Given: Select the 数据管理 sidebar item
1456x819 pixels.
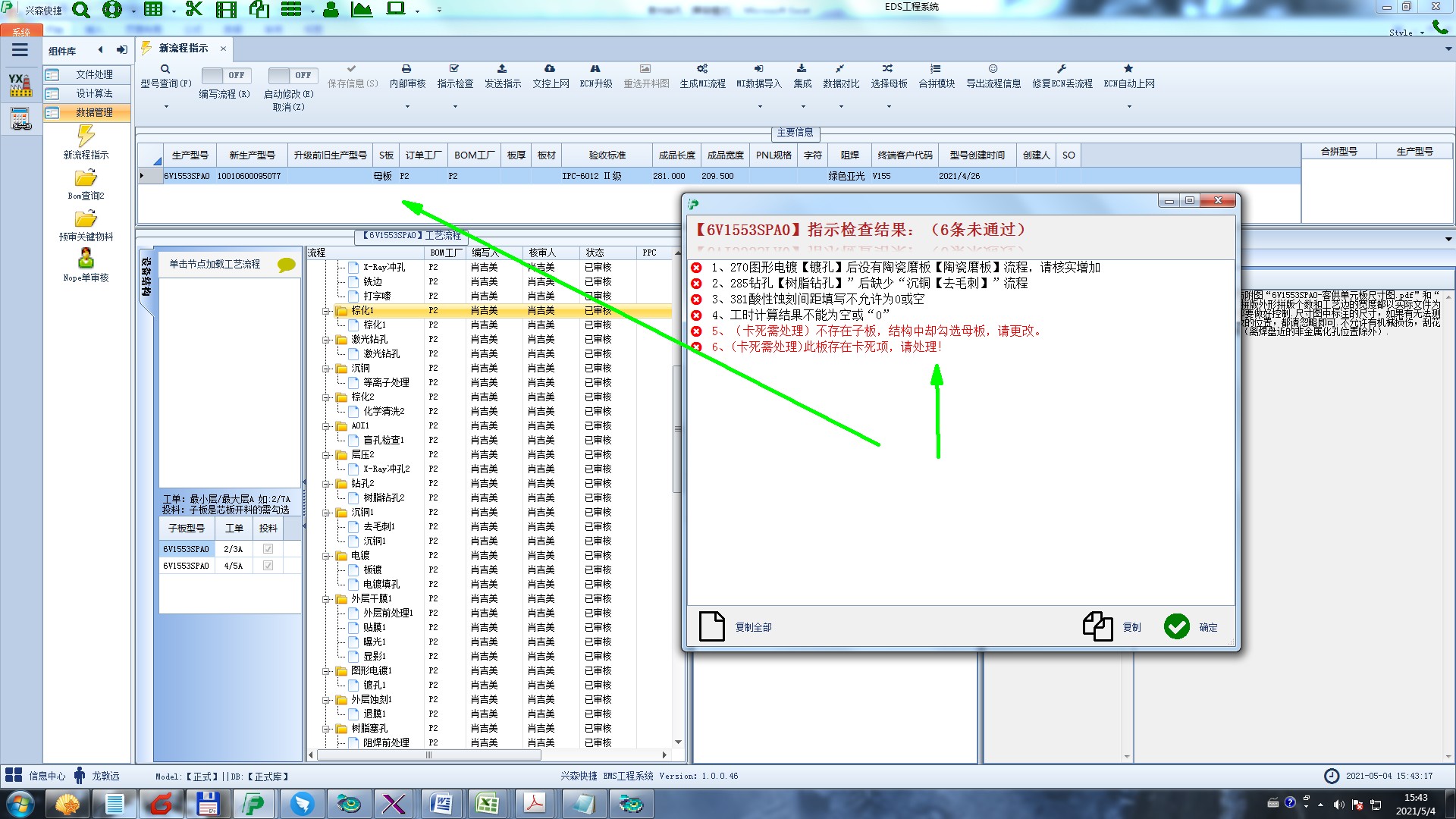Looking at the screenshot, I should pos(94,112).
